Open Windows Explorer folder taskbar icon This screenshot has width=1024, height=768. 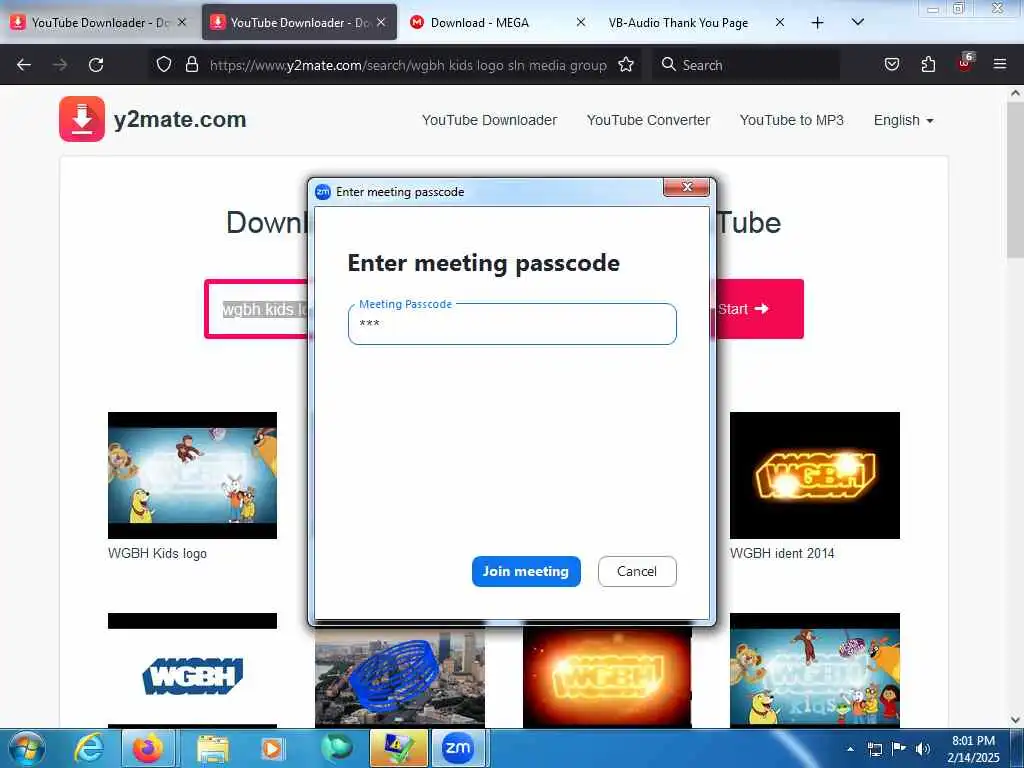tap(213, 748)
